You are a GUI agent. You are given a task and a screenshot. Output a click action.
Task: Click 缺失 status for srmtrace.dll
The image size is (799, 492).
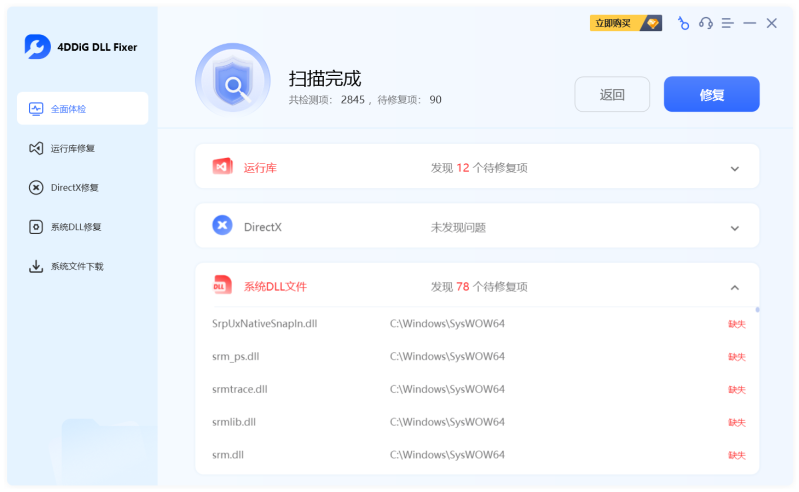737,390
